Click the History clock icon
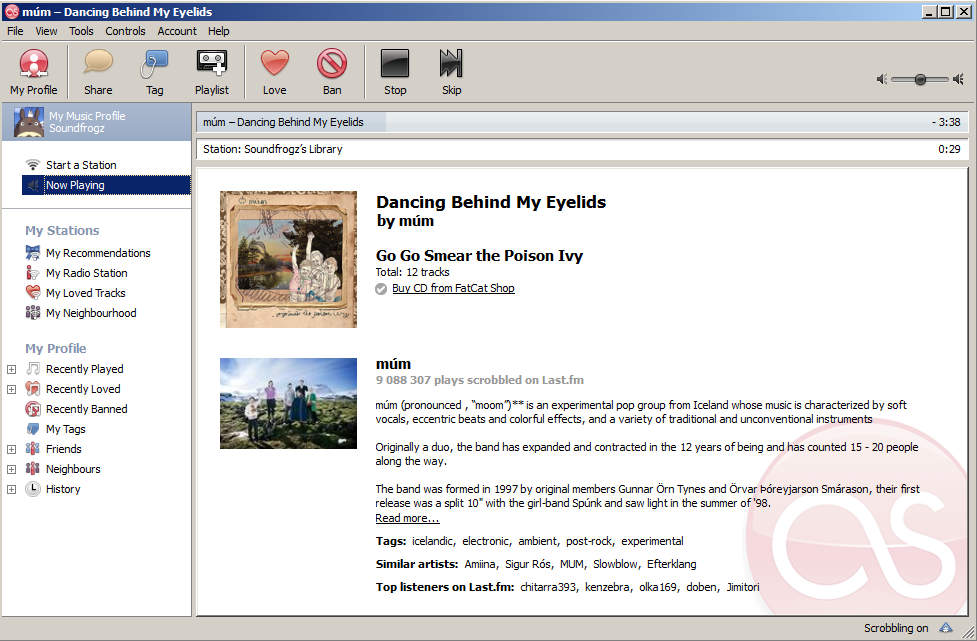977x641 pixels. 33,489
